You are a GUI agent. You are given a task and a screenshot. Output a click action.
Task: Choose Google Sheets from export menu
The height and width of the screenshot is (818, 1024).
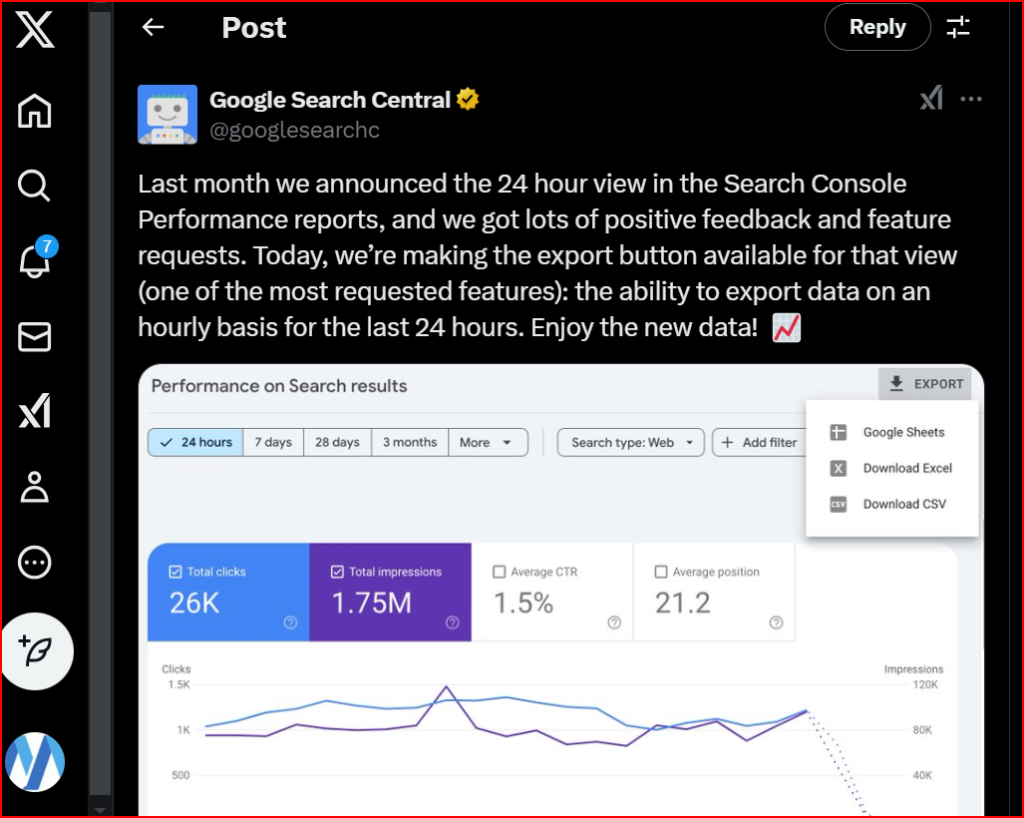[x=892, y=432]
